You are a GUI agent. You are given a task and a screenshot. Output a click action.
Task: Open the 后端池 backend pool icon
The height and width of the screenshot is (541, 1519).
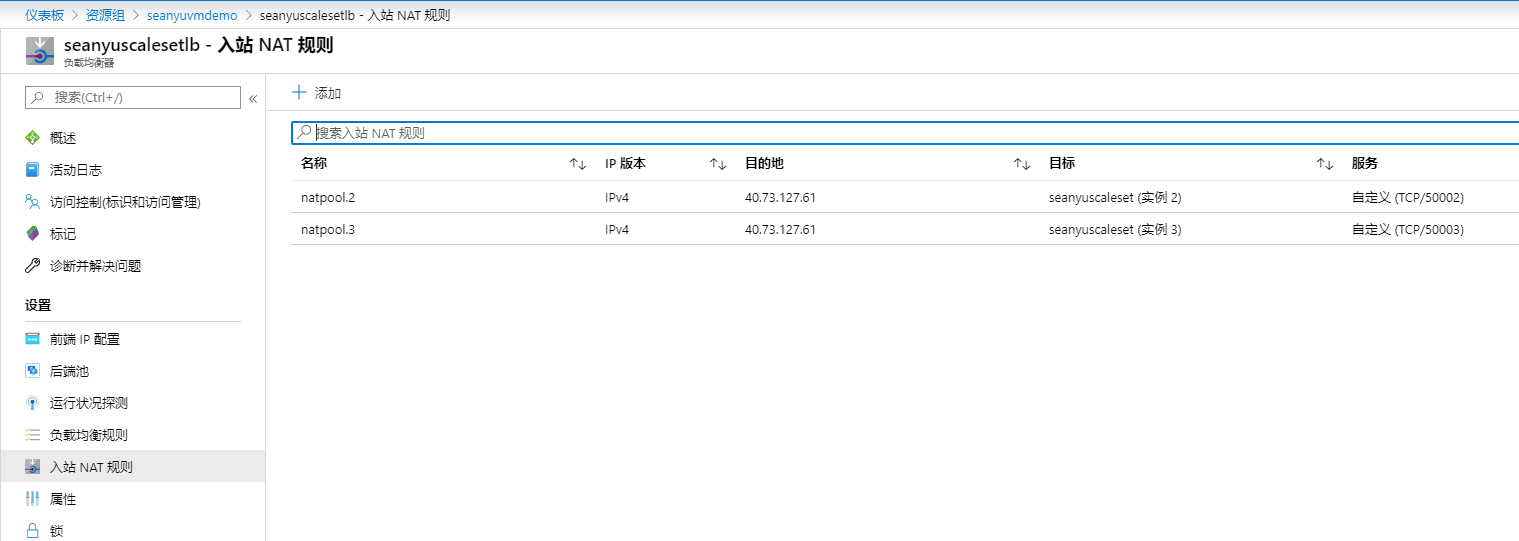pos(32,371)
